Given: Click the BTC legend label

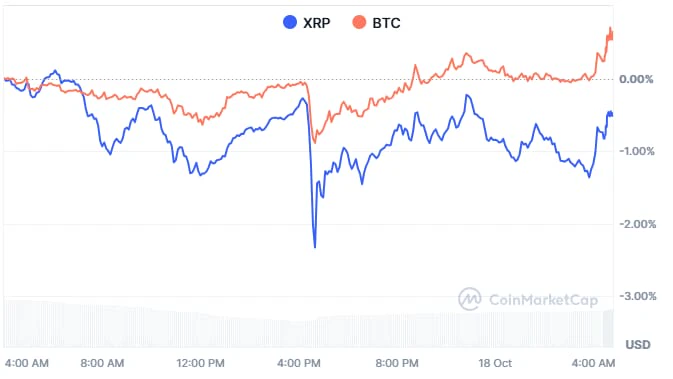Looking at the screenshot, I should click(386, 23).
